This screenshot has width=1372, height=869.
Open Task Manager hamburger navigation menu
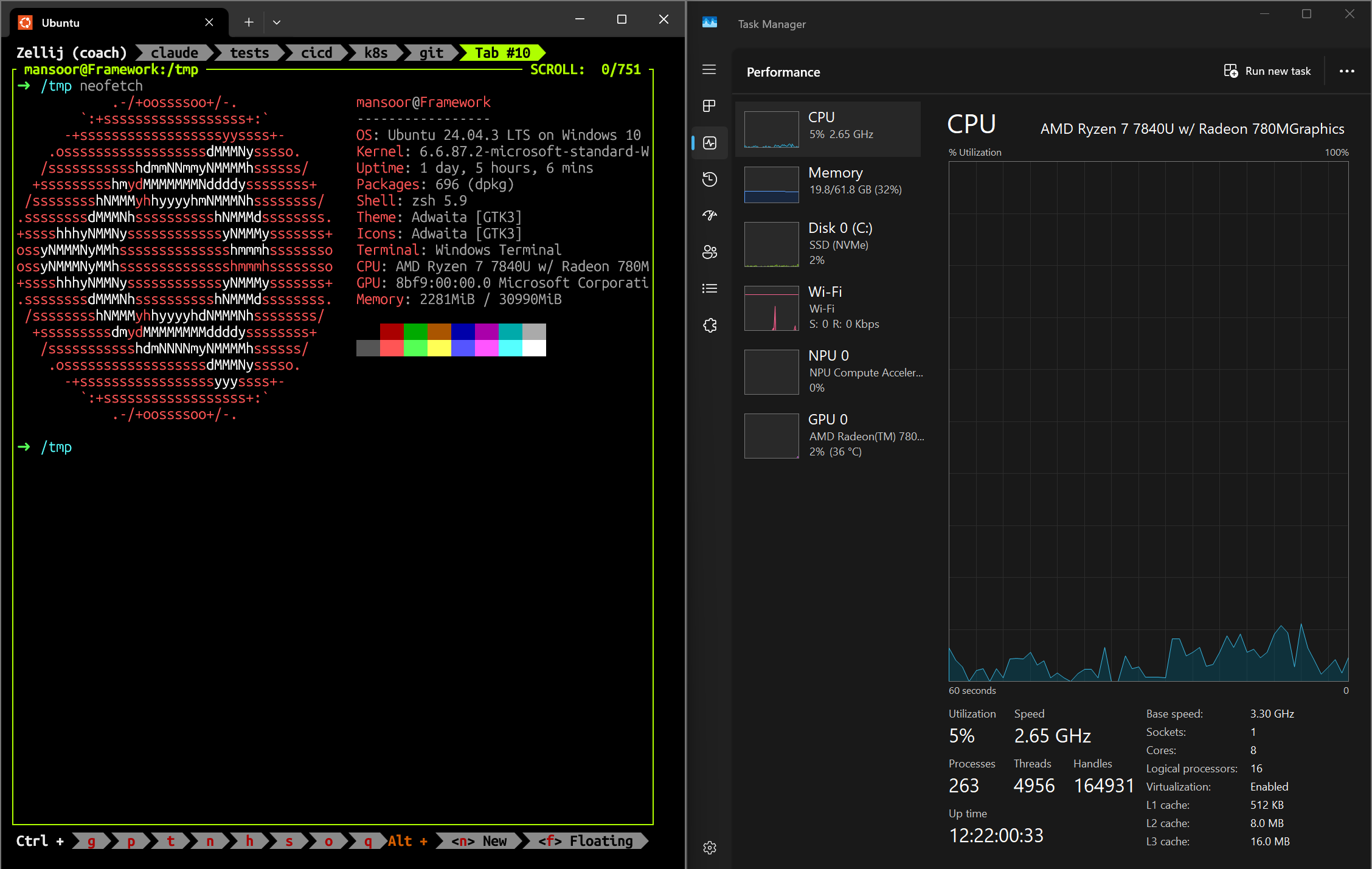tap(709, 69)
